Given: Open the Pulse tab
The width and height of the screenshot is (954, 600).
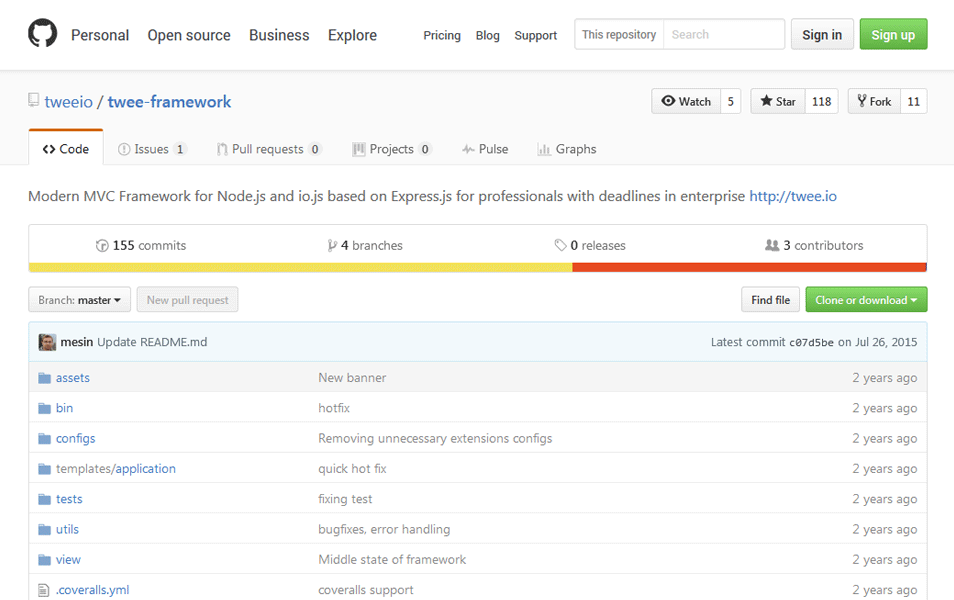Looking at the screenshot, I should coord(485,149).
